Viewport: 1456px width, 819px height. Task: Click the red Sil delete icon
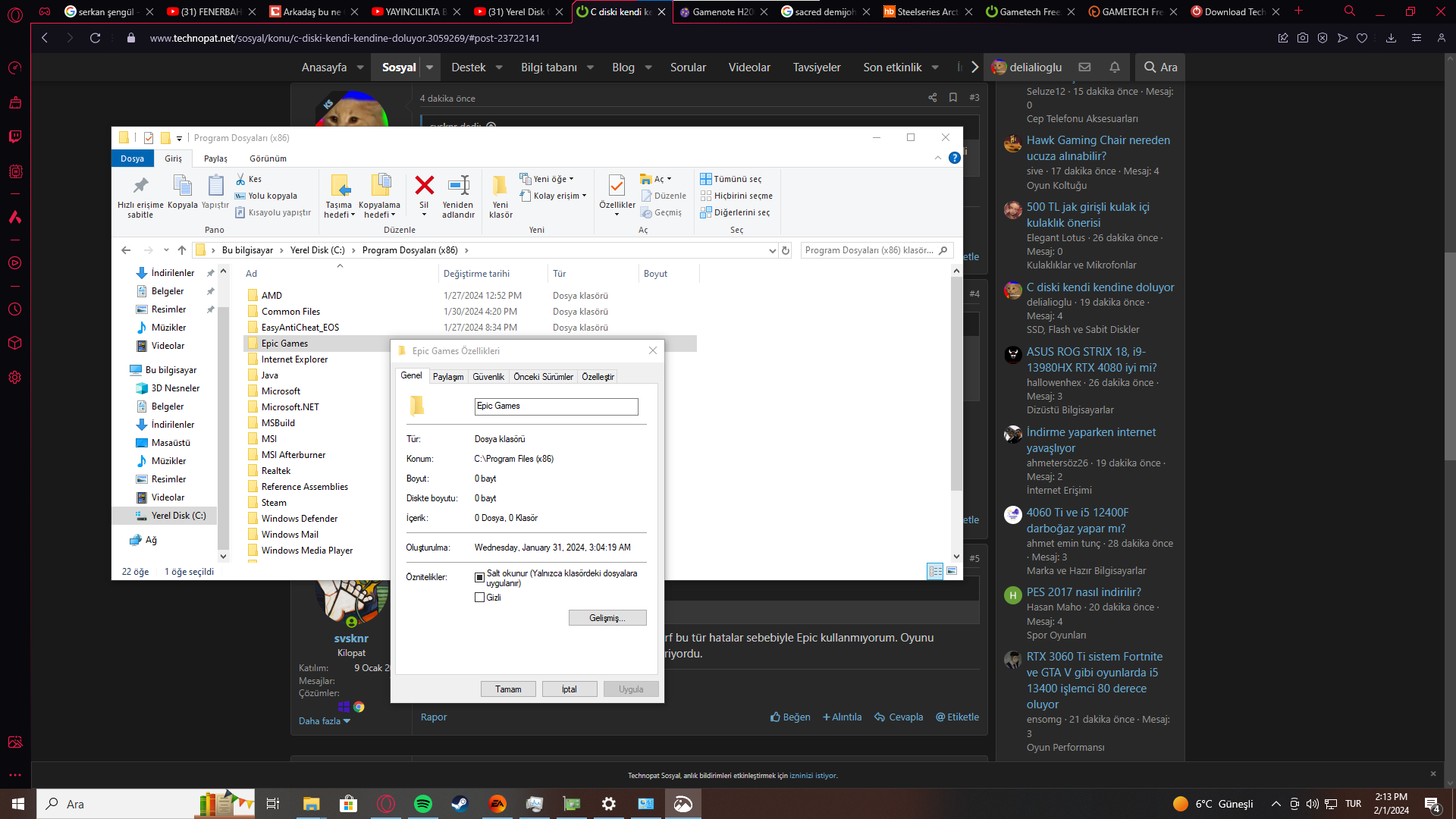(424, 186)
